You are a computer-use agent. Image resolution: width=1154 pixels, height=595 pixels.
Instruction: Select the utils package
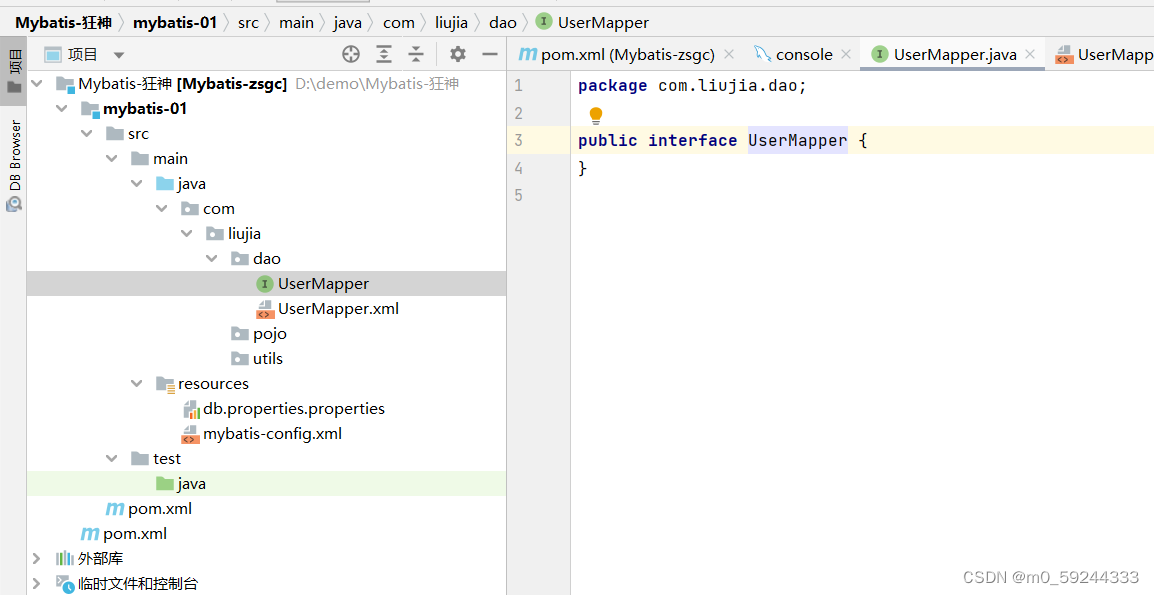(x=266, y=359)
